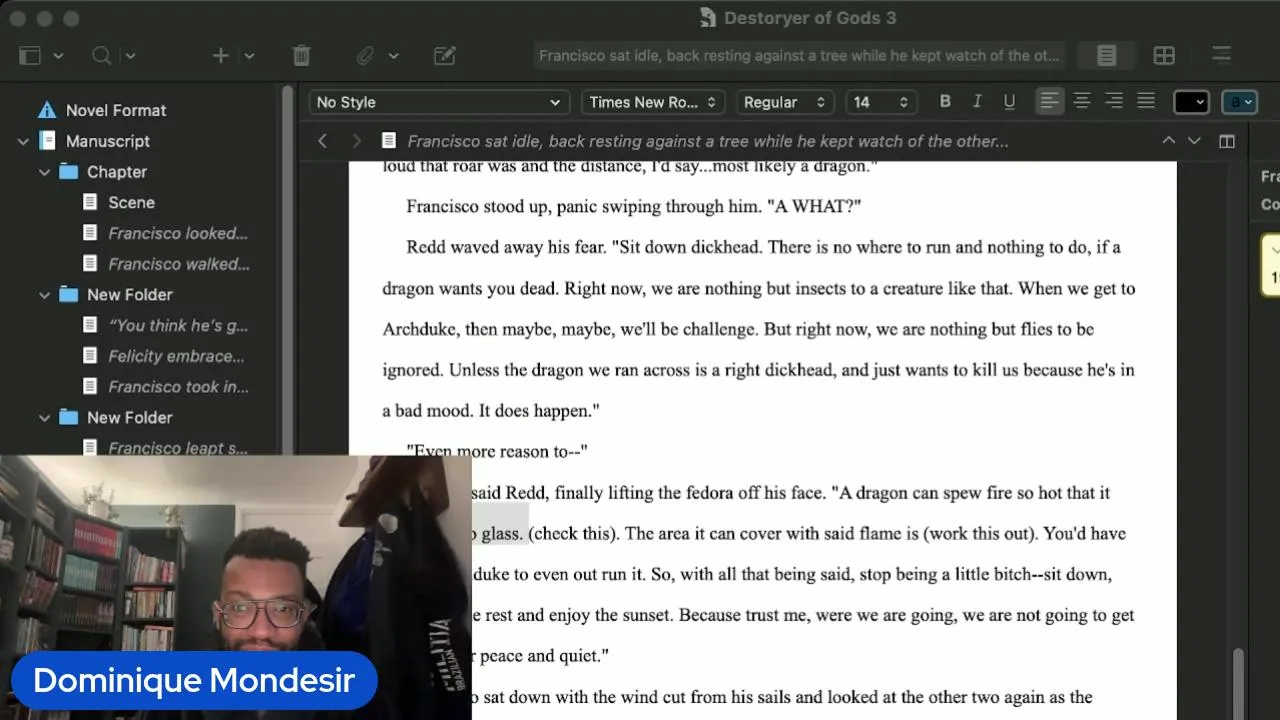The image size is (1280, 720).
Task: Click the paperclip attachment icon
Action: tap(366, 56)
